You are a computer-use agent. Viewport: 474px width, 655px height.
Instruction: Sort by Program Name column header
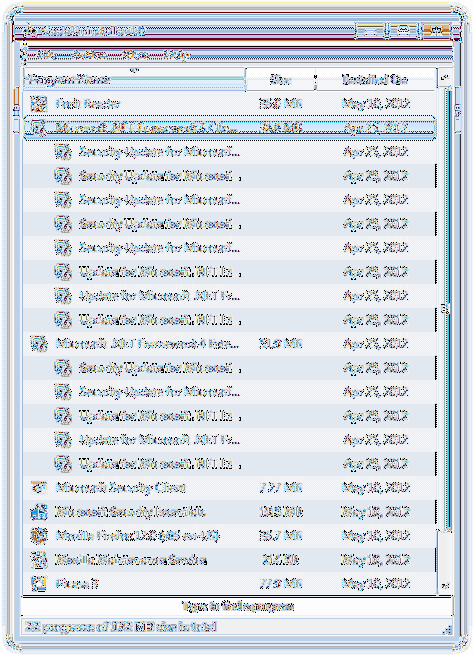click(134, 79)
